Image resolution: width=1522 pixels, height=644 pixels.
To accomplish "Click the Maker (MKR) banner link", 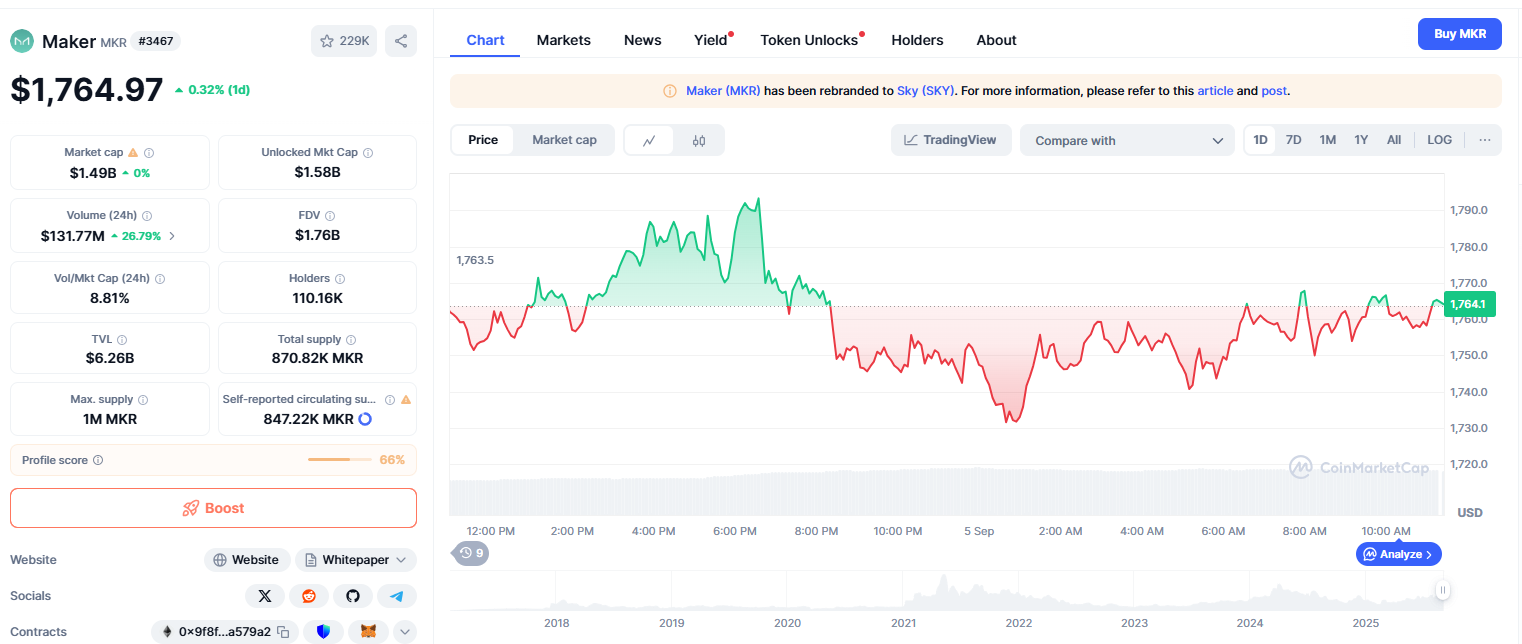I will 723,90.
